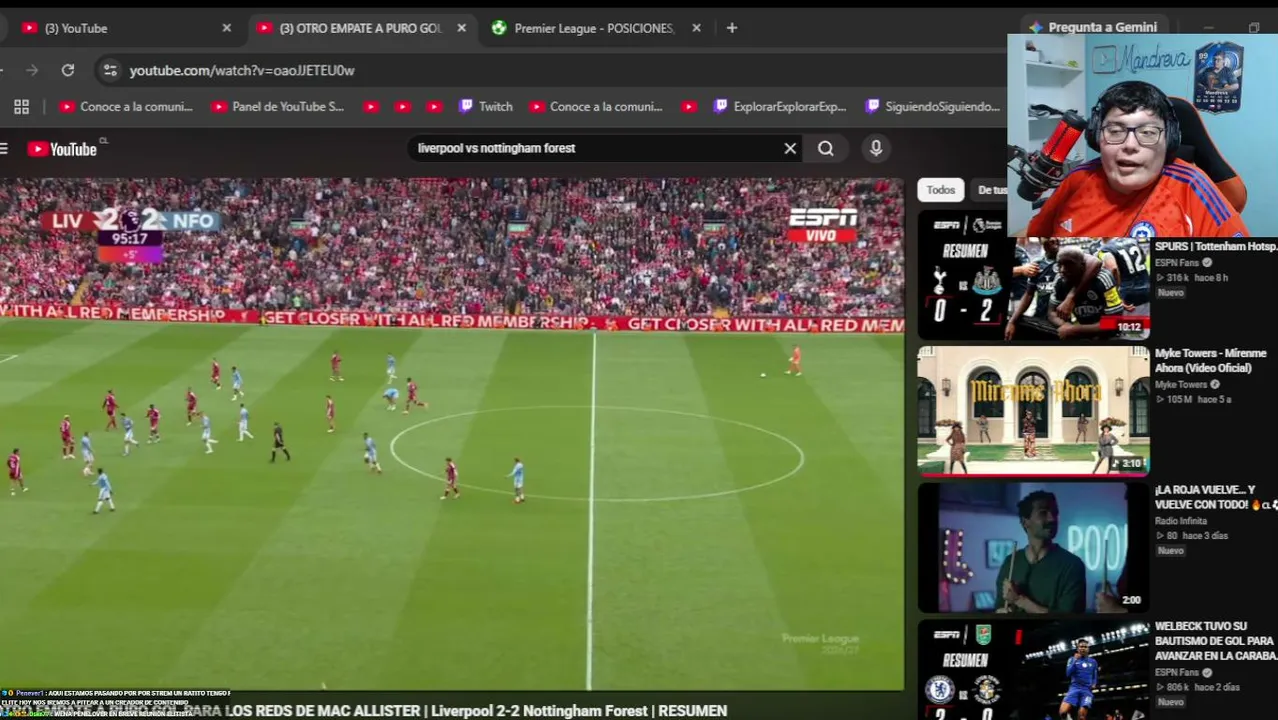This screenshot has height=720, width=1278.
Task: Open 'SPURS | Tottenham Hotsp.' video title
Action: point(1216,246)
